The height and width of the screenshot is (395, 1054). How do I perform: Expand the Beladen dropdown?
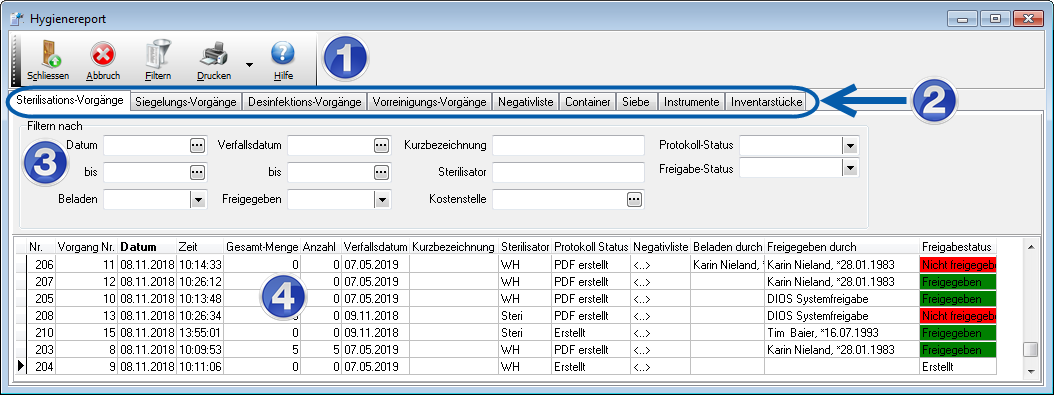pos(198,200)
